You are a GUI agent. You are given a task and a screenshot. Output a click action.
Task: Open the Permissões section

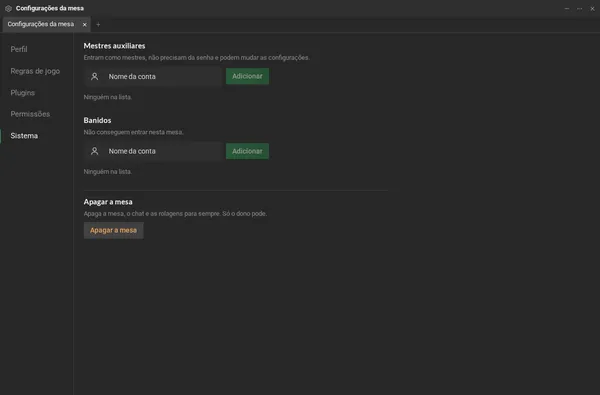[30, 114]
